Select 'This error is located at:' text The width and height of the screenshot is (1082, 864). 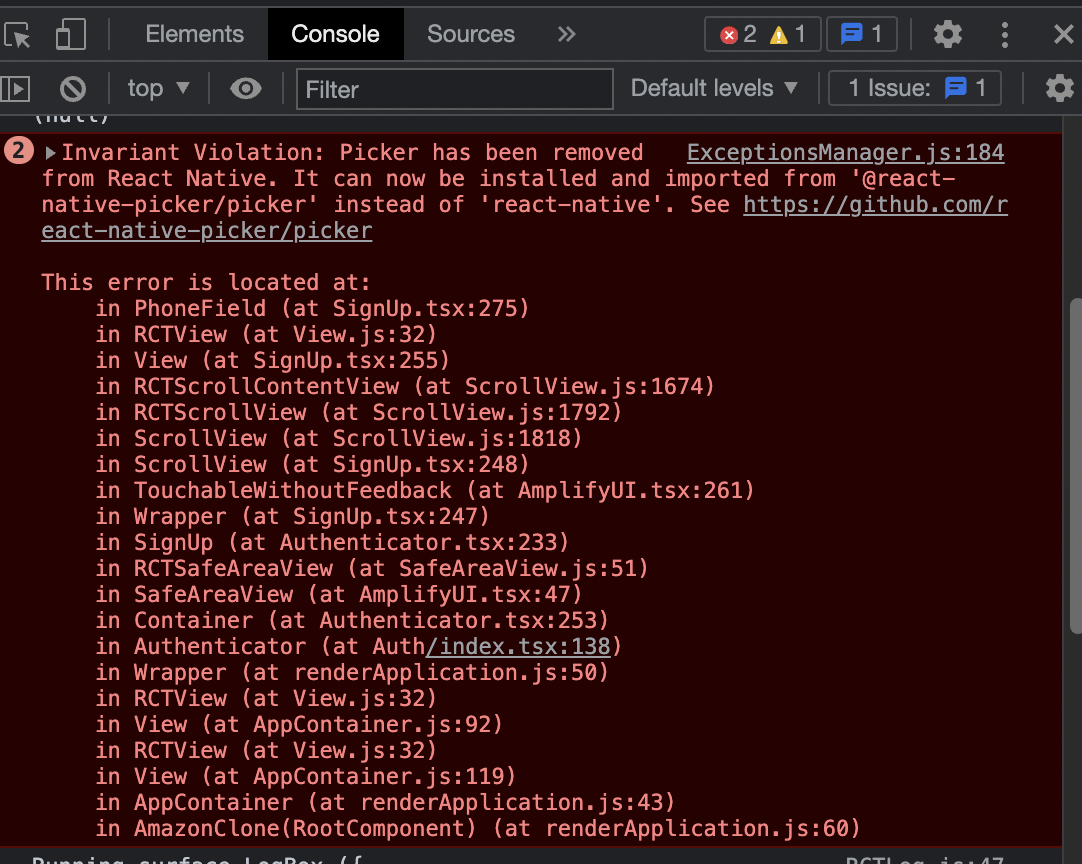click(206, 282)
